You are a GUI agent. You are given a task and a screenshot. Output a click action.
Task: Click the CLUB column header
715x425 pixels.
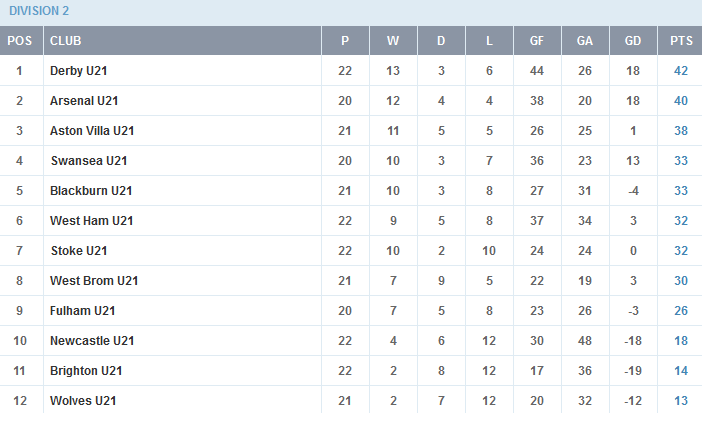(66, 41)
